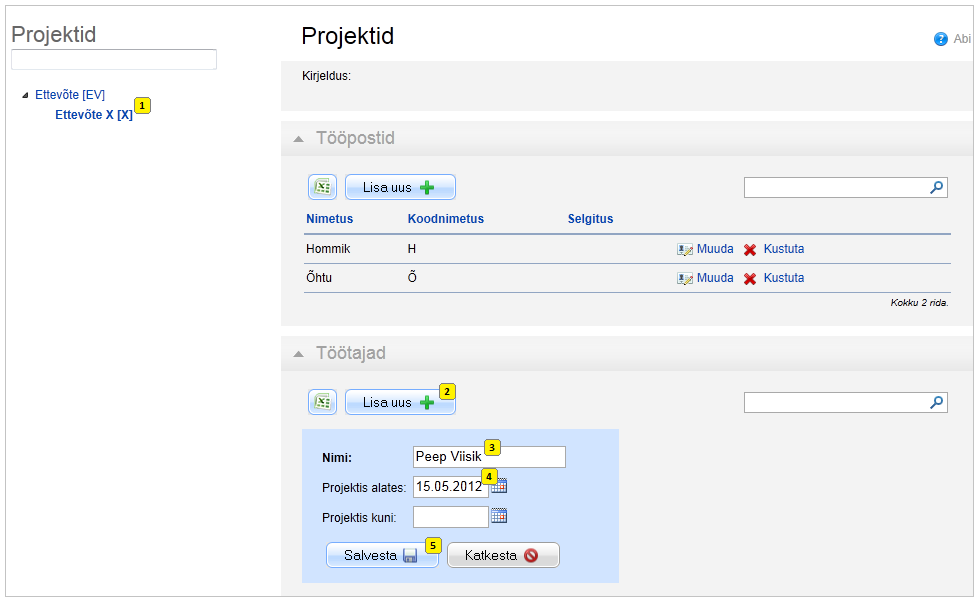Viewport: 976px width, 601px height.
Task: Sort table by Nimetus column
Action: tap(329, 219)
